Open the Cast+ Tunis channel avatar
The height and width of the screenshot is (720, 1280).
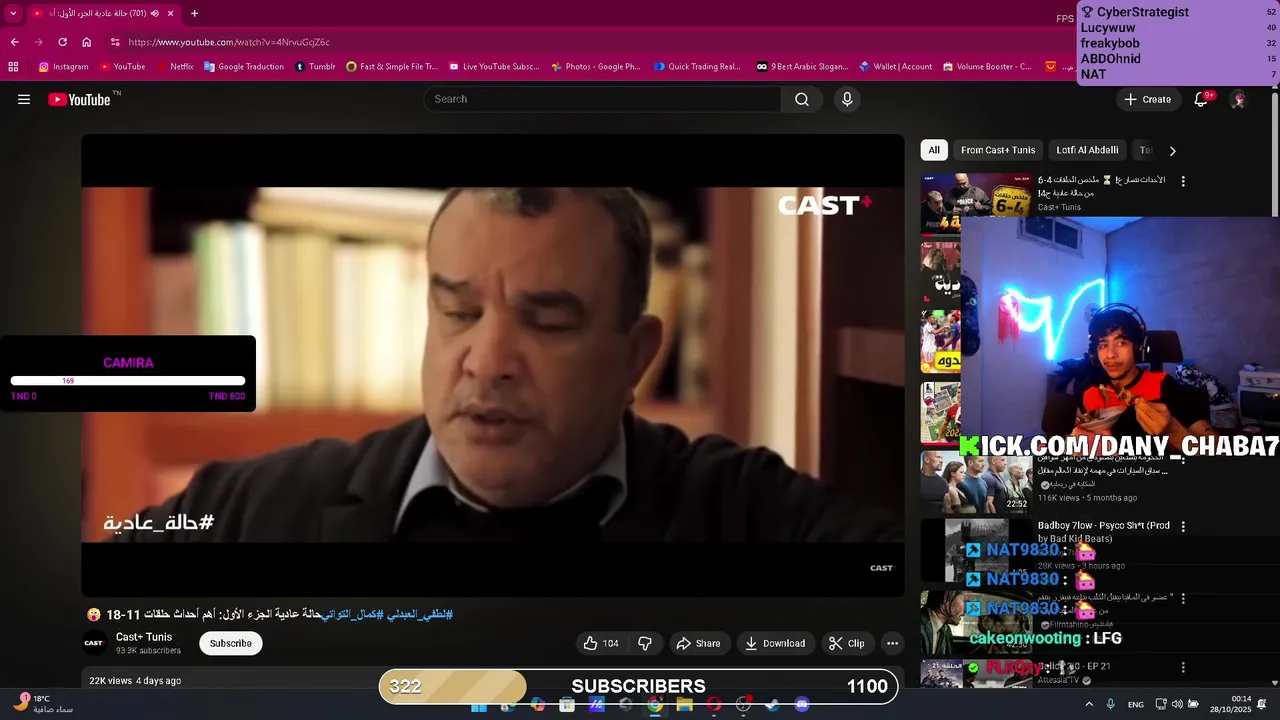click(x=93, y=643)
